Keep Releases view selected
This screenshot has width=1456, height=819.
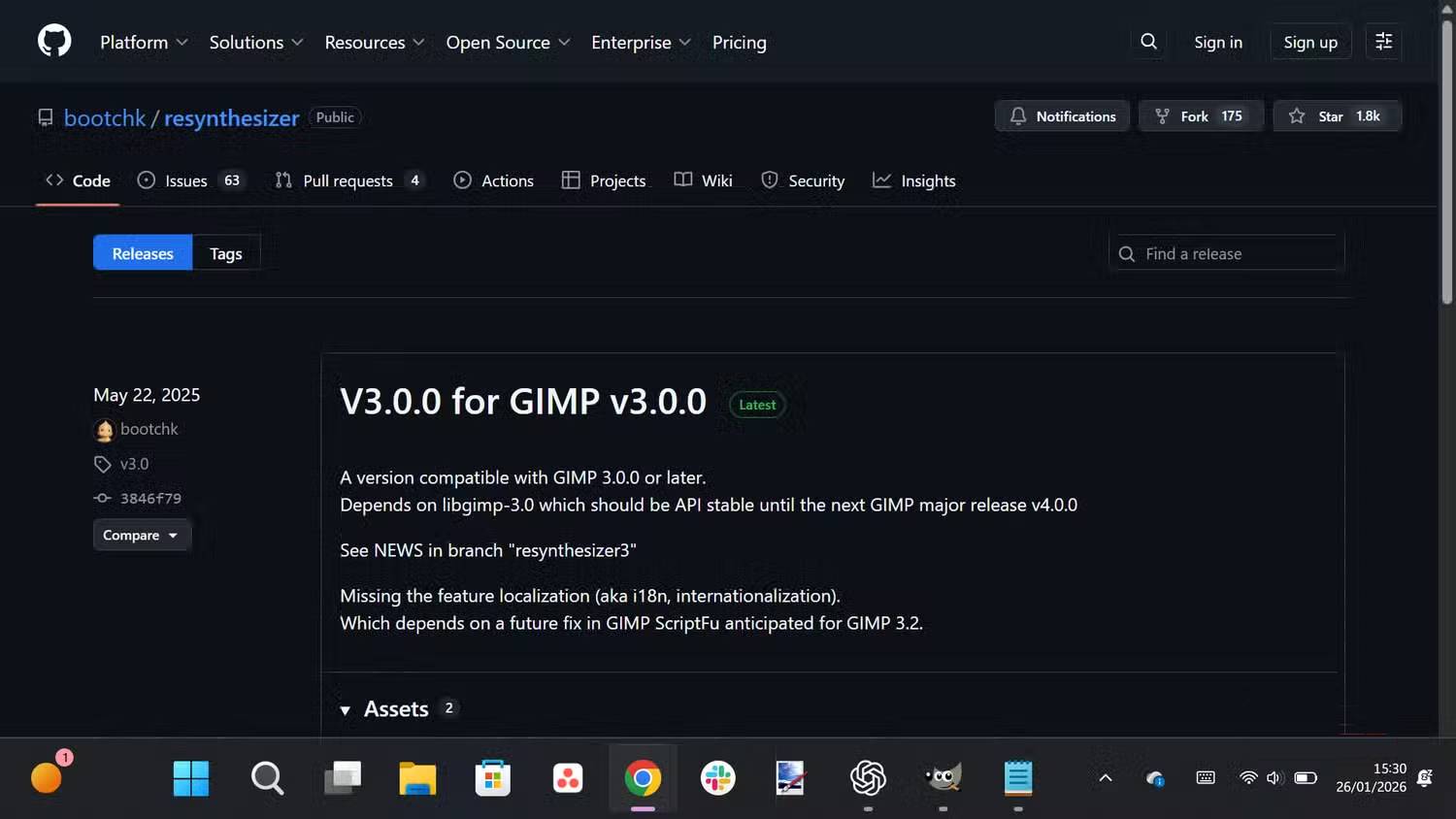(x=142, y=252)
